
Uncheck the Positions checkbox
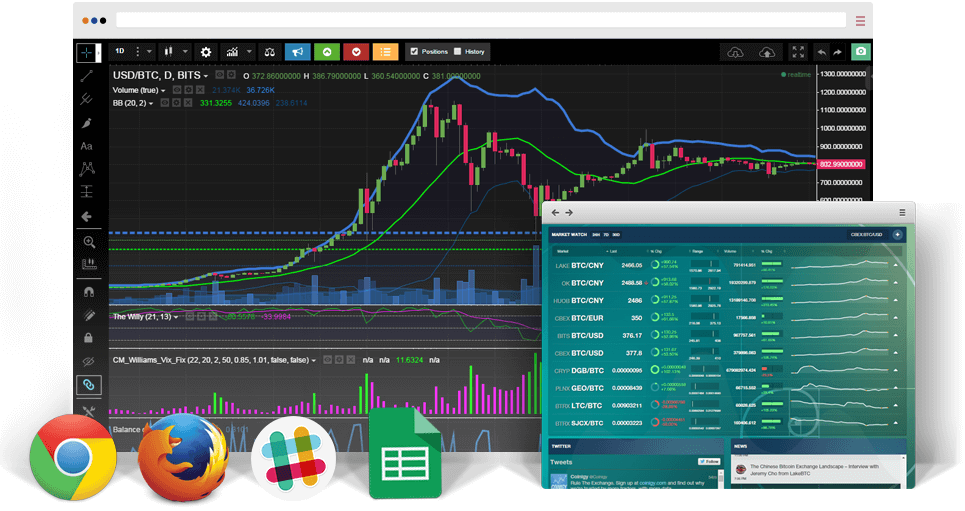click(x=413, y=52)
